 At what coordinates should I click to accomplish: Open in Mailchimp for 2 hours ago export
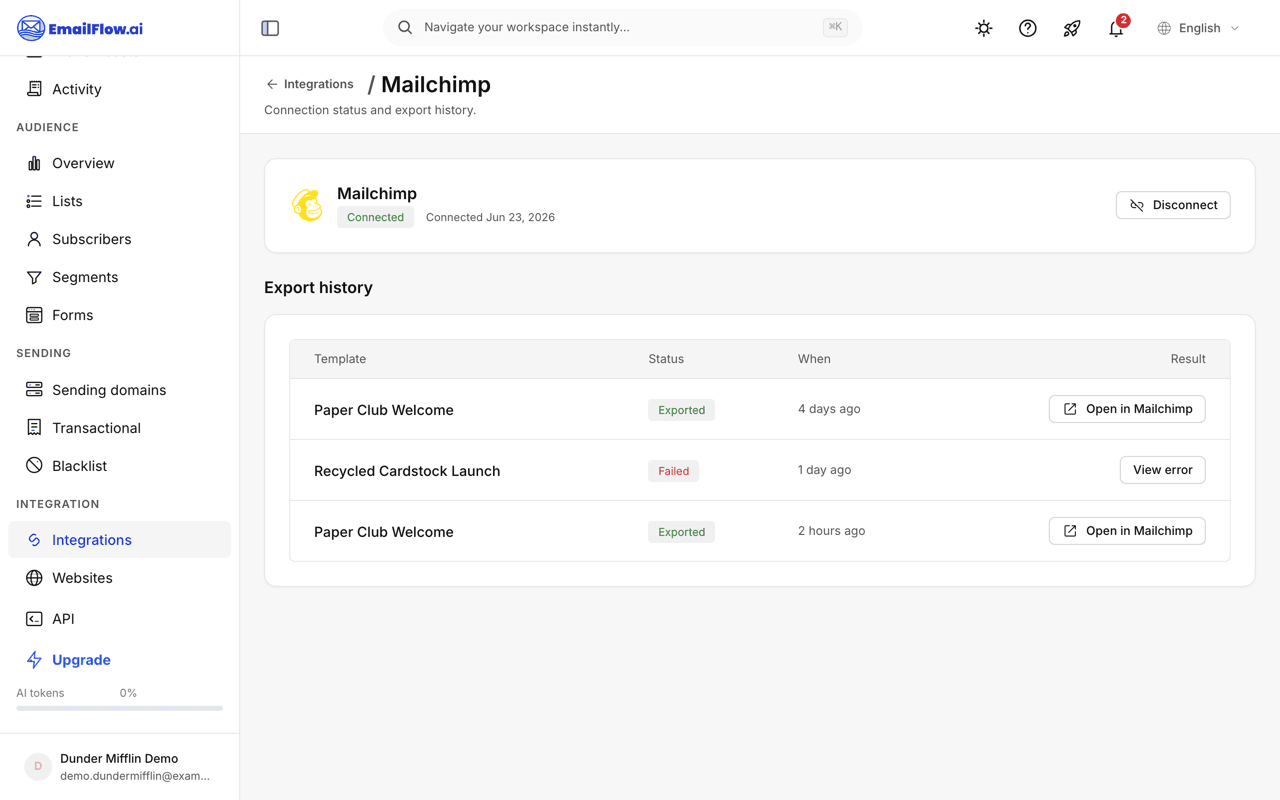(x=1127, y=531)
